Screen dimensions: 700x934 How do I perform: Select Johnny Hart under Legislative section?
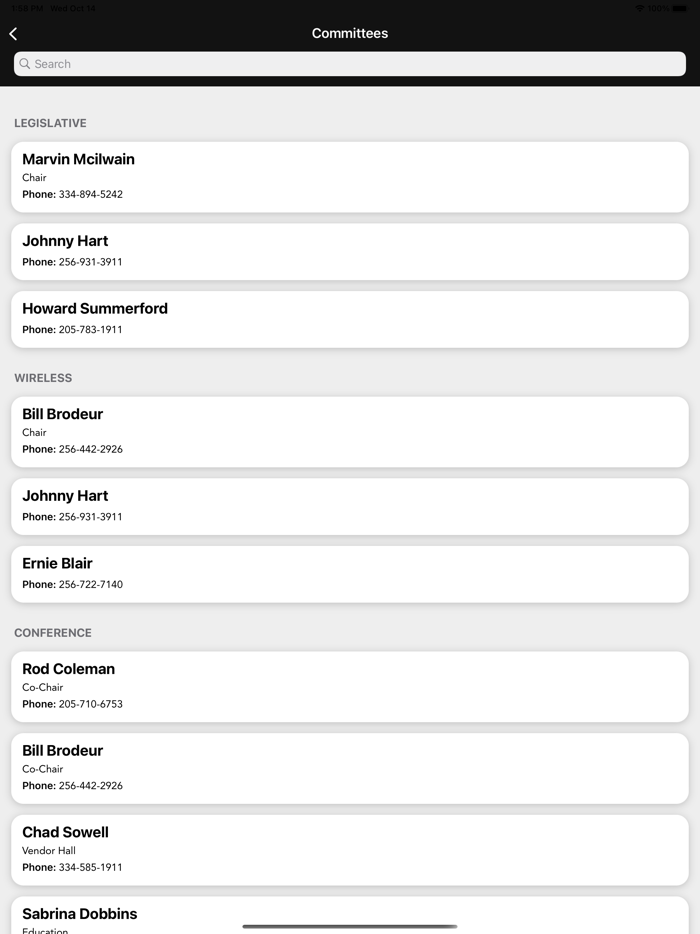pos(350,251)
